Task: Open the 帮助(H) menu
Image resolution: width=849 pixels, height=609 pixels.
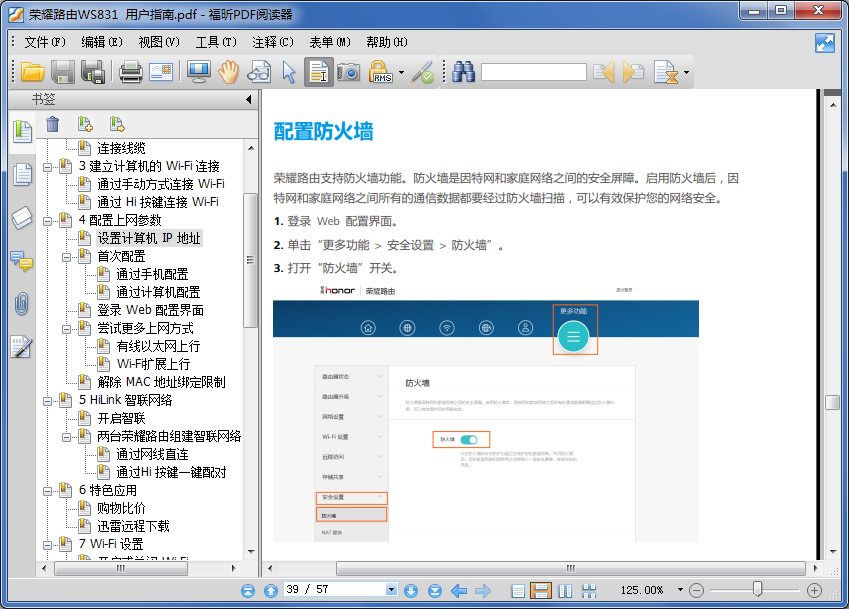Action: tap(387, 42)
